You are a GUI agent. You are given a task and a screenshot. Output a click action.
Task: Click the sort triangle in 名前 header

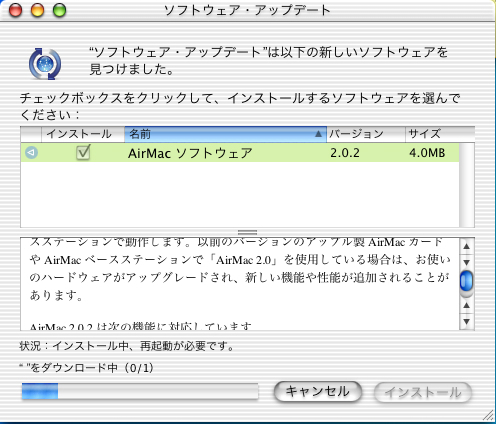click(318, 134)
